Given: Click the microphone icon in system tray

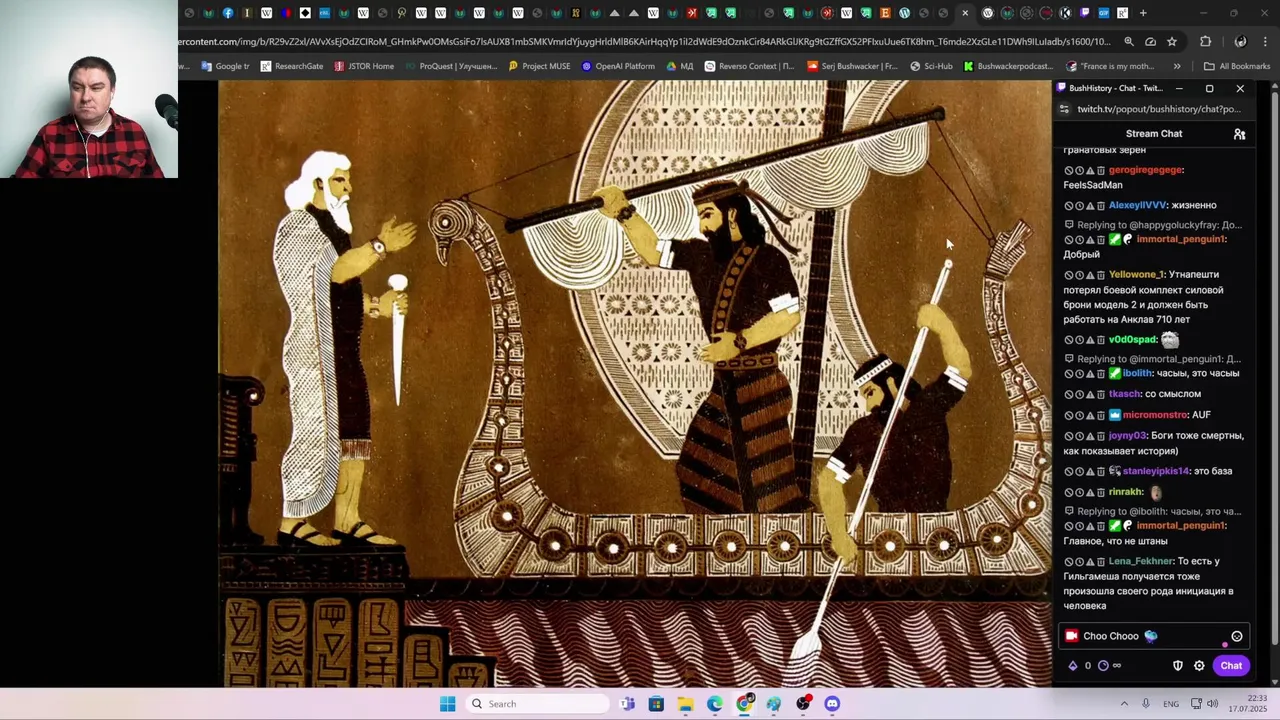Looking at the screenshot, I should click(x=1146, y=704).
